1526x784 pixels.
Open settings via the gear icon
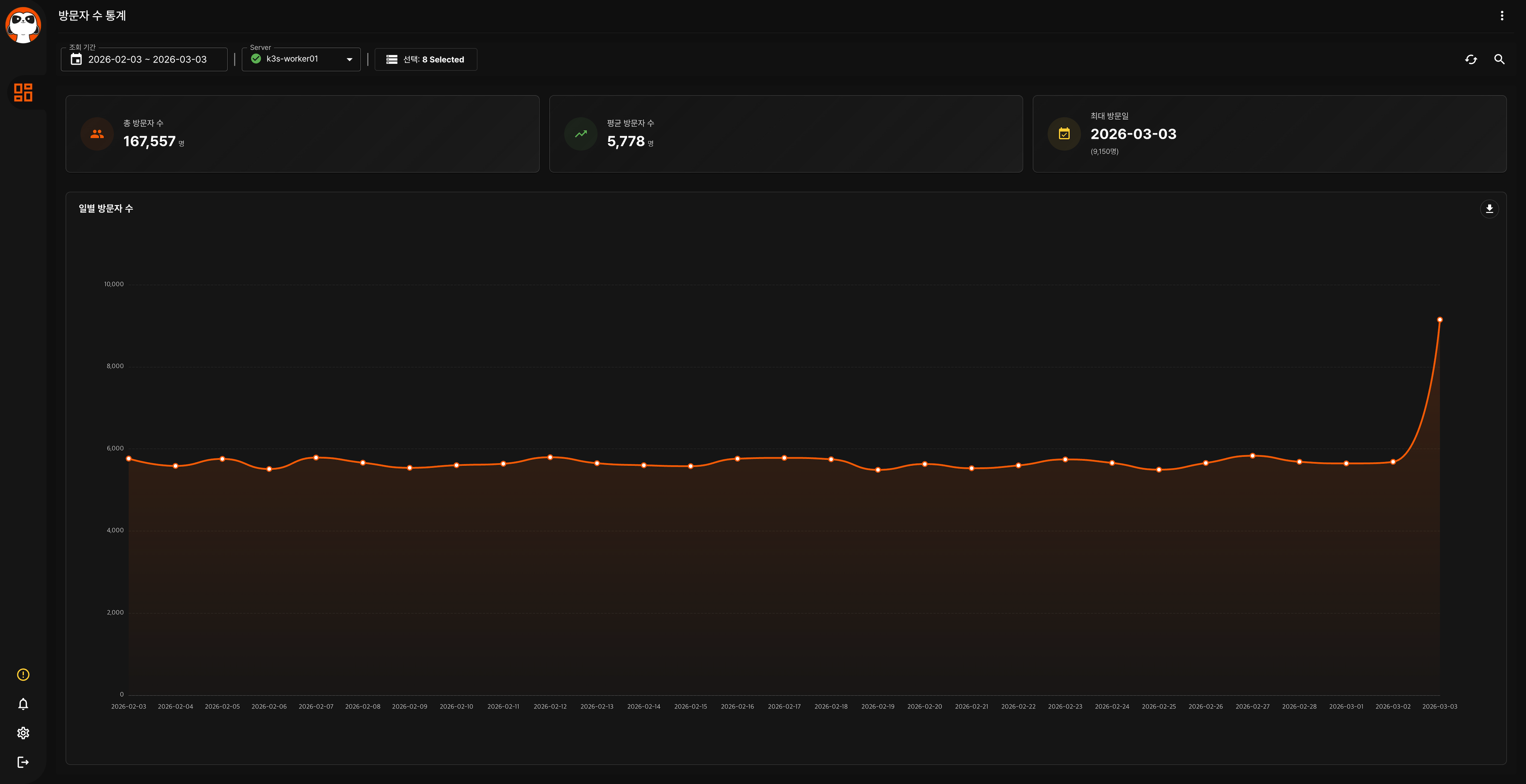coord(23,733)
